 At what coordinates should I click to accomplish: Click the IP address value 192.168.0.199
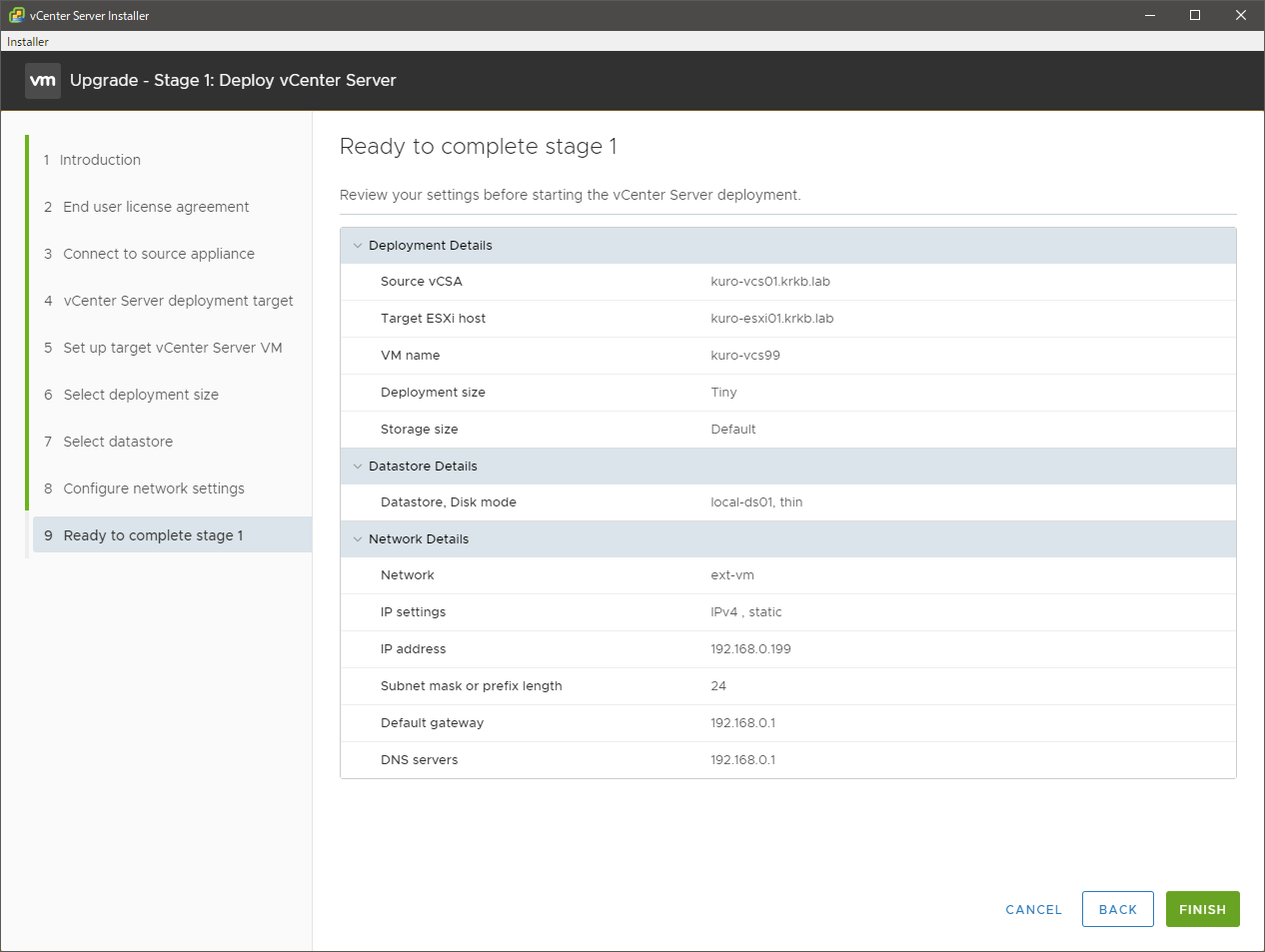[x=750, y=649]
